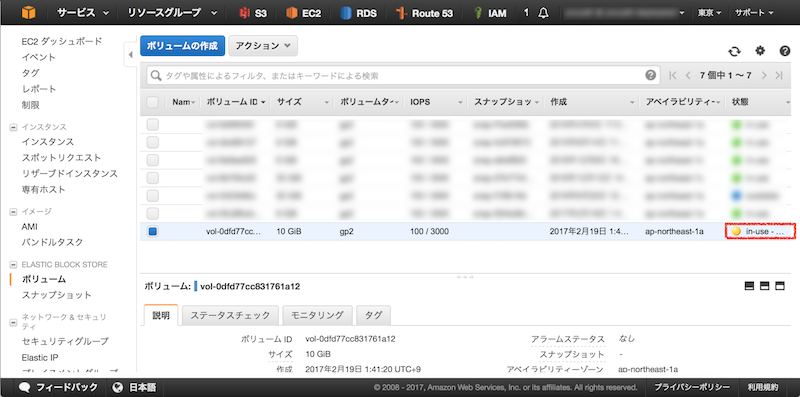800x397 pixels.
Task: Click the yellow in-use status indicator
Action: (736, 231)
